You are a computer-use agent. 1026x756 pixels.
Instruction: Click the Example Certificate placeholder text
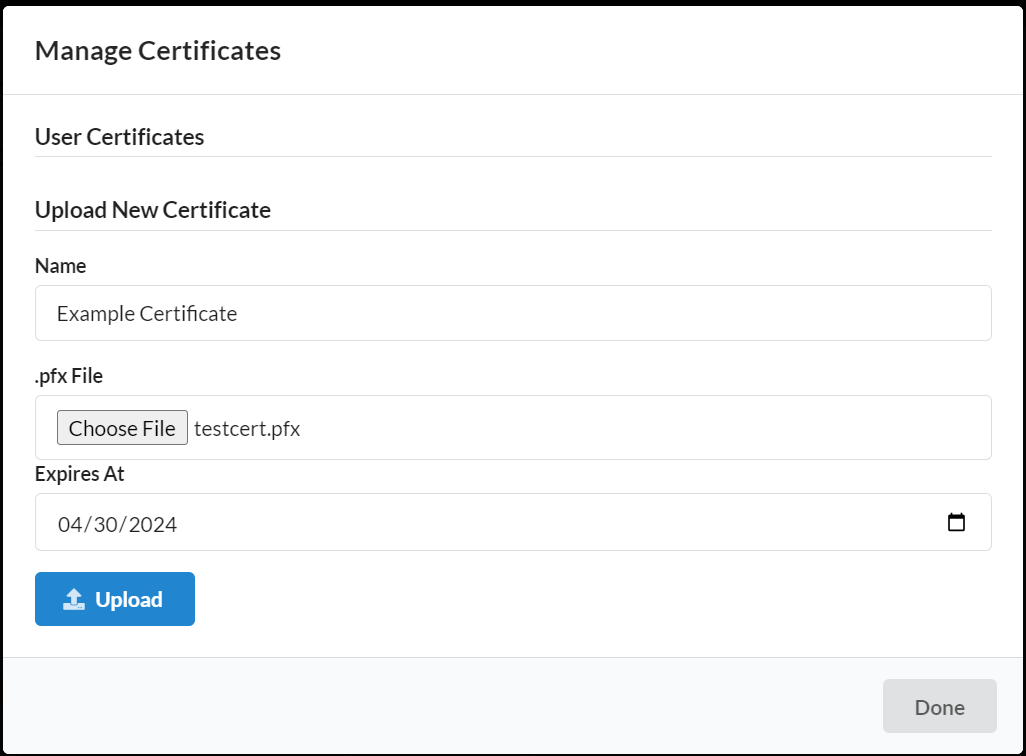pyautogui.click(x=146, y=313)
